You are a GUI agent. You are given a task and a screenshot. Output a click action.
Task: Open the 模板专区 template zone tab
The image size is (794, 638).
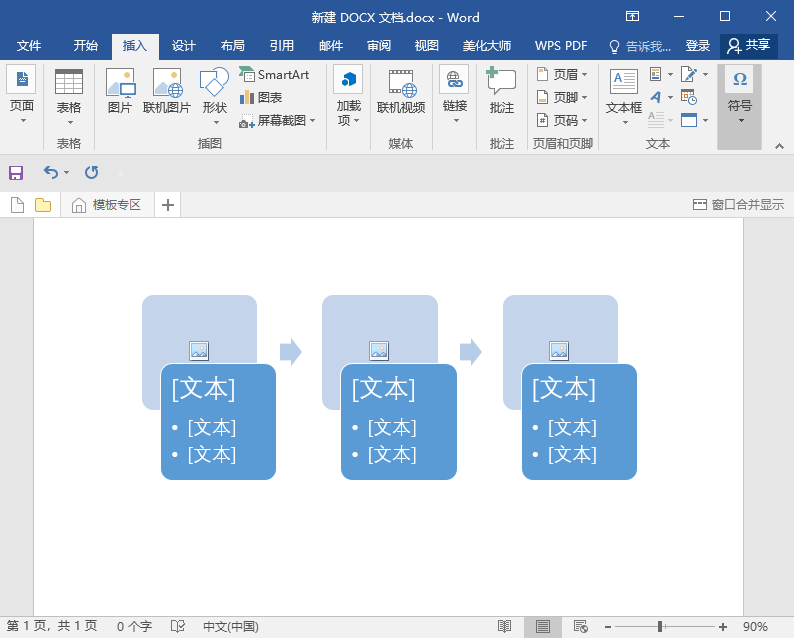(x=107, y=205)
